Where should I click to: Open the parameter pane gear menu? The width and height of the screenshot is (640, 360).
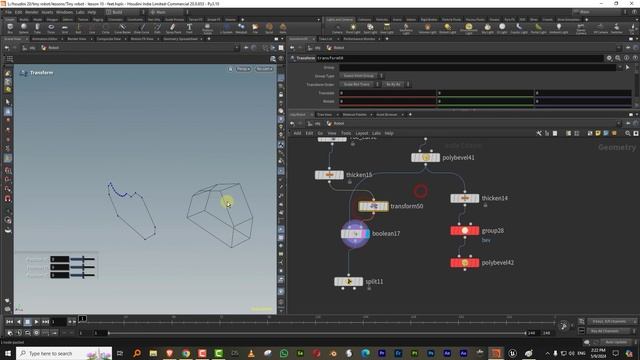click(x=609, y=58)
